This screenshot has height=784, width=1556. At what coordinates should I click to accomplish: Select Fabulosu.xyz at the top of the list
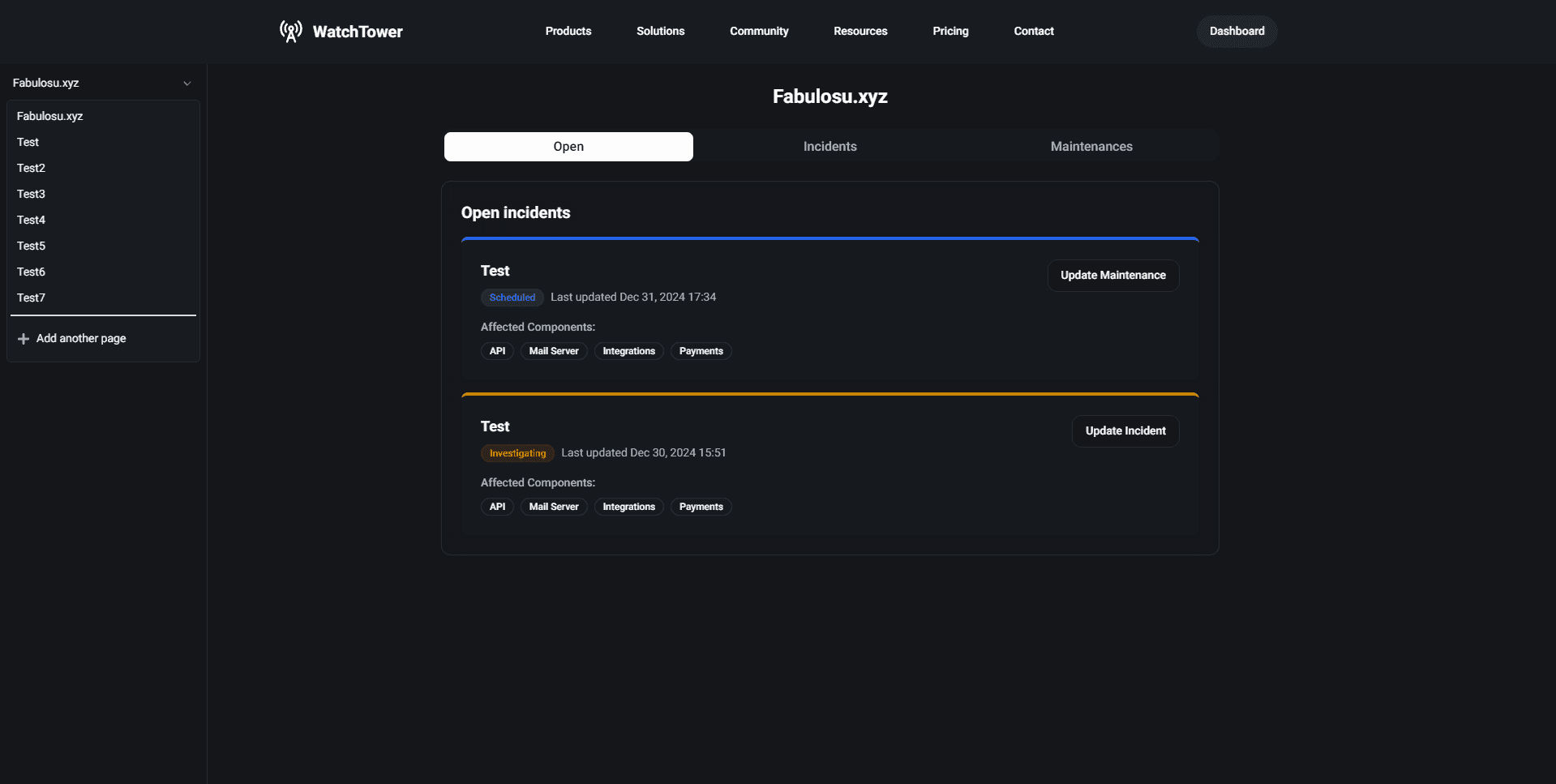coord(49,116)
